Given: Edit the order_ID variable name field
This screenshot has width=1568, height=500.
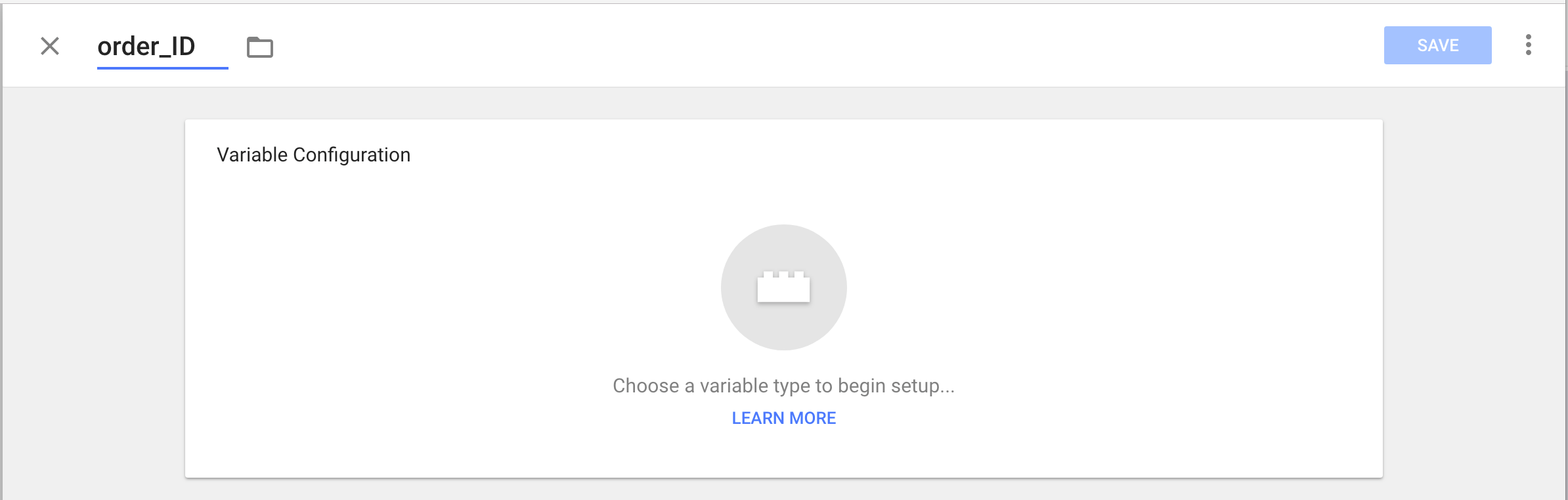Looking at the screenshot, I should coord(162,47).
